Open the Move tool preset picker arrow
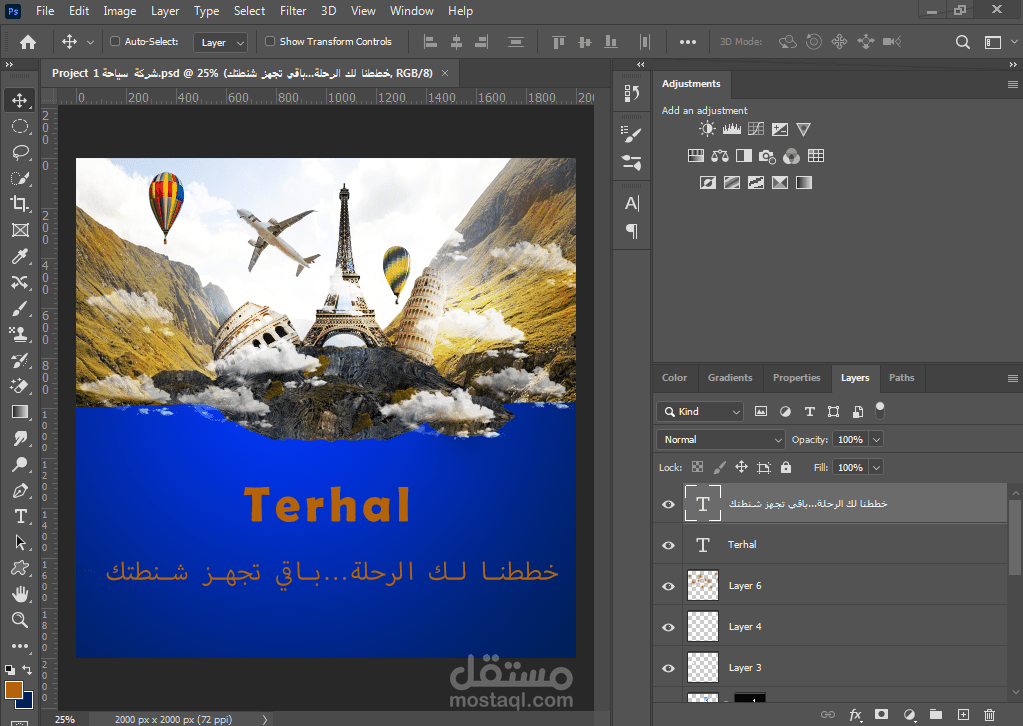The height and width of the screenshot is (726, 1023). click(x=90, y=42)
